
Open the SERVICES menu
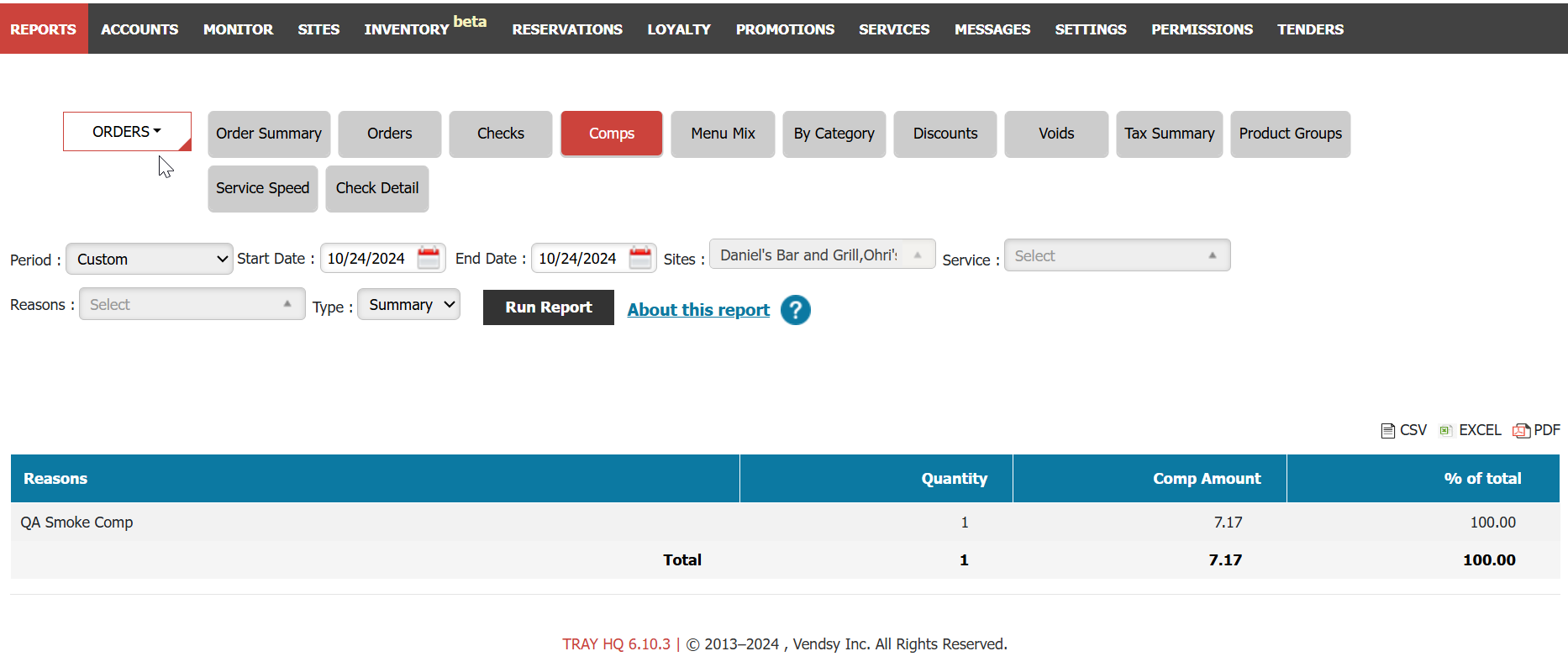[894, 29]
